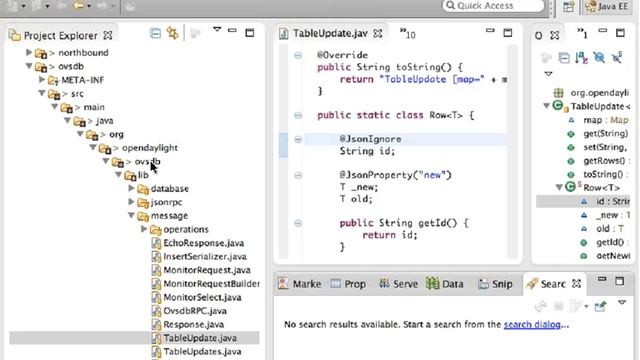Open Outline view menu triangle
640x360 pixels.
click(548, 74)
